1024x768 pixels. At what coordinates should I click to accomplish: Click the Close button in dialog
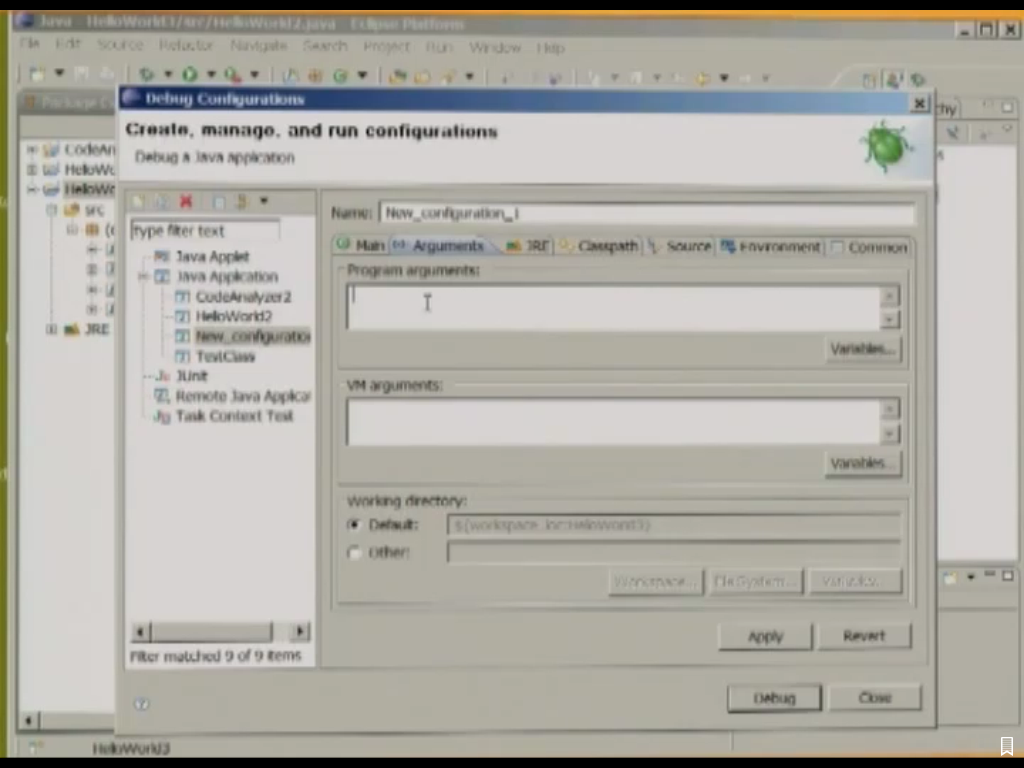[x=875, y=697]
